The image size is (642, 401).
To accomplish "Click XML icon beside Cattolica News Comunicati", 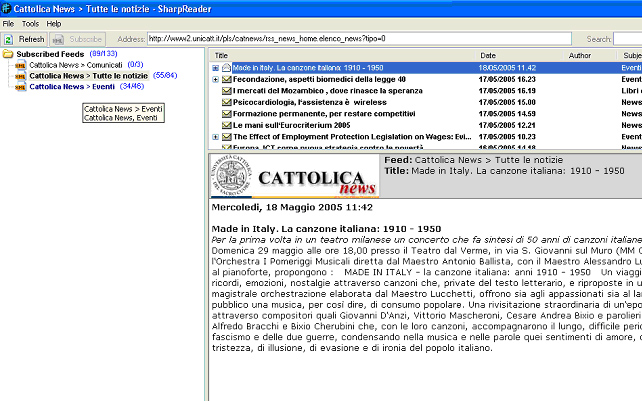I will (20, 64).
